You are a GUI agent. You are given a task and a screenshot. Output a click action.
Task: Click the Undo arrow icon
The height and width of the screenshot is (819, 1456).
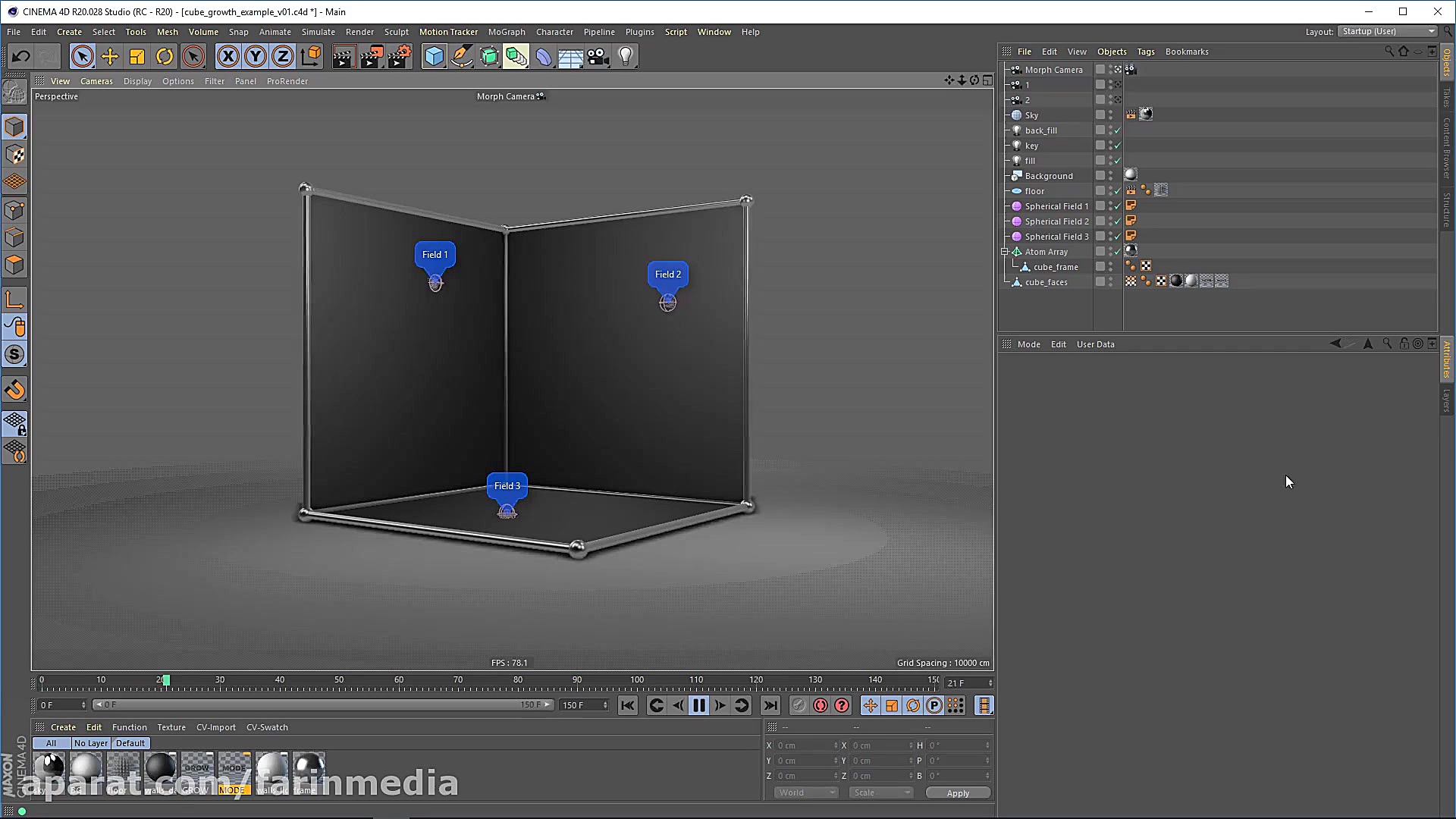[x=20, y=57]
